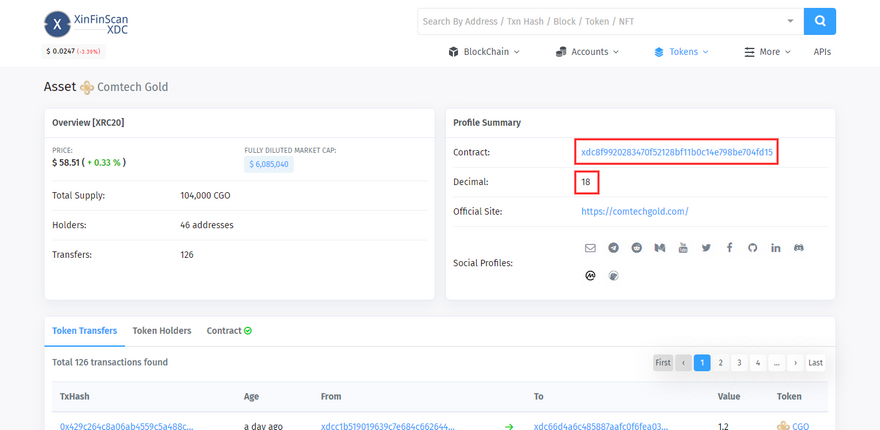Open the APIs menu item
The width and height of the screenshot is (880, 430).
point(822,52)
